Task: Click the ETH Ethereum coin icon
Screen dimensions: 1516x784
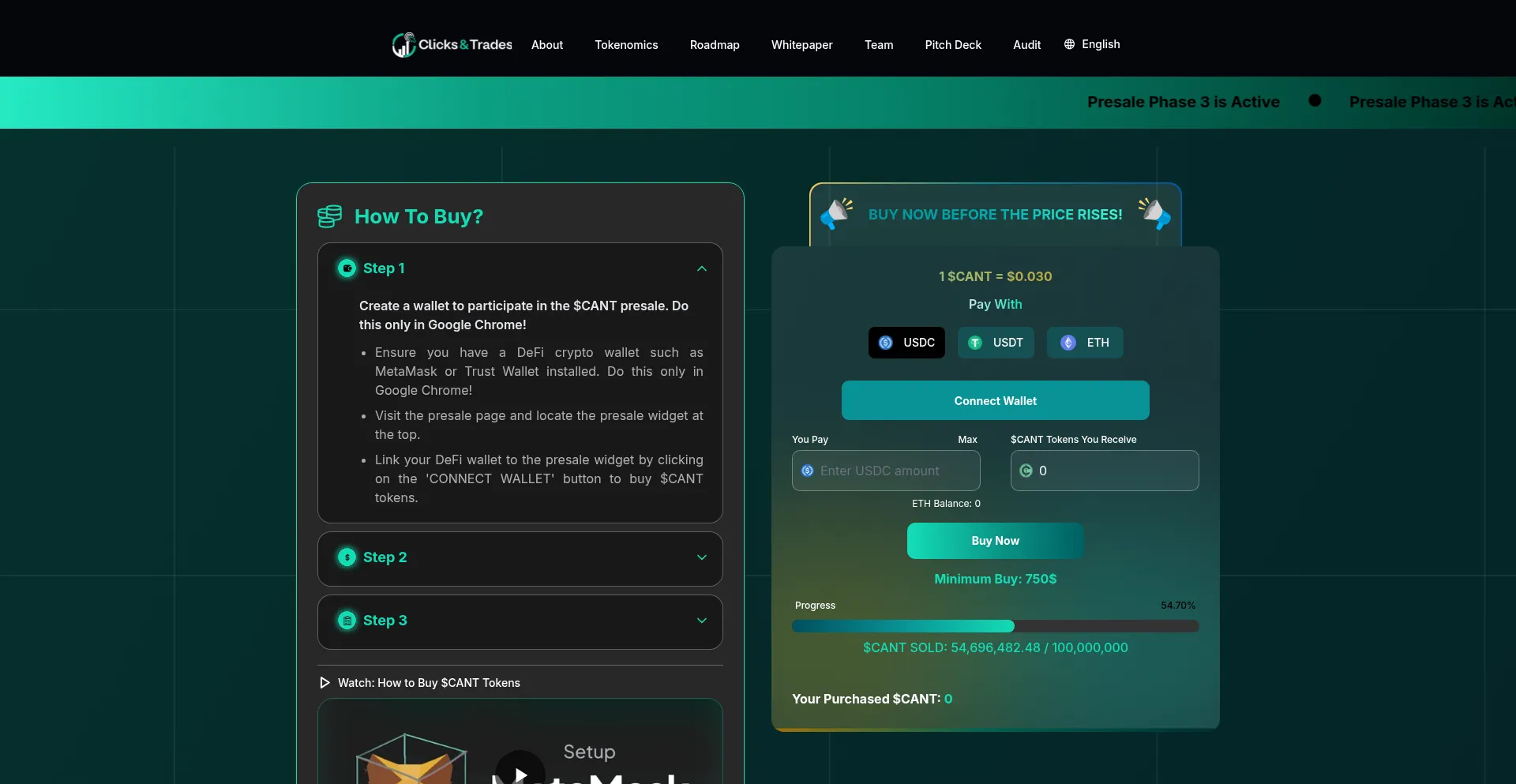Action: click(1068, 343)
